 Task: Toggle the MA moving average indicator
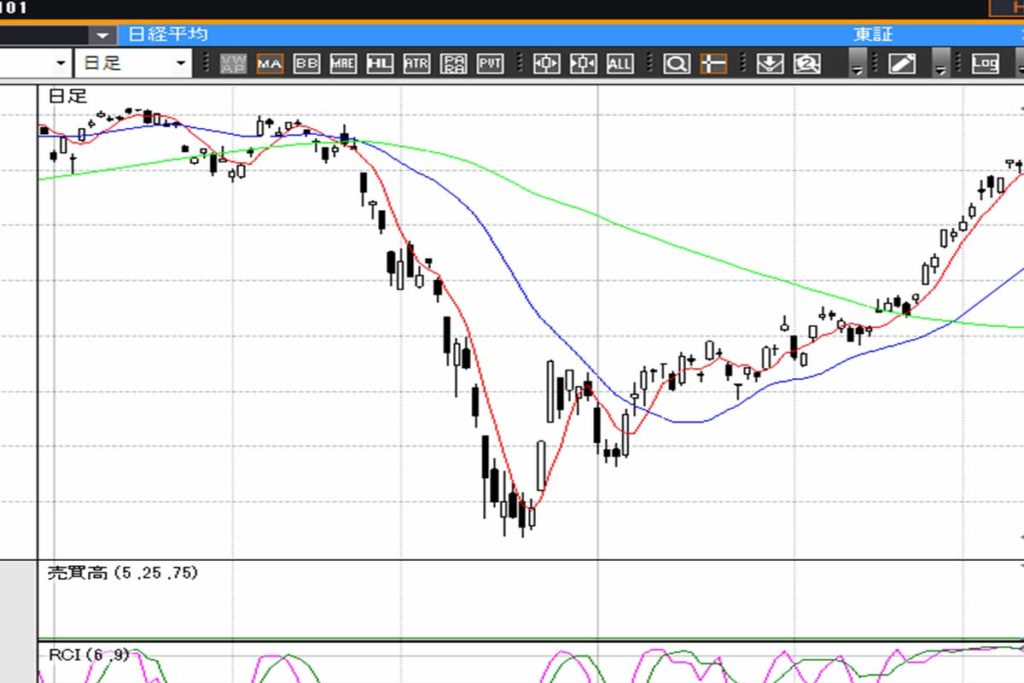point(270,64)
